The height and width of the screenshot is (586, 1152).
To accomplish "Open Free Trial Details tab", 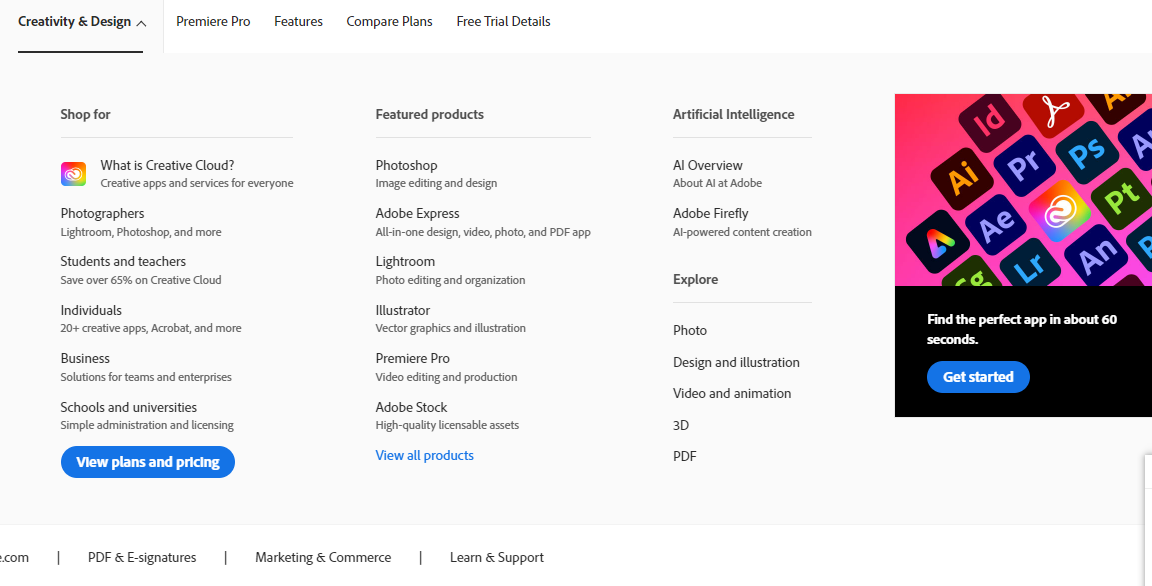I will coord(503,21).
